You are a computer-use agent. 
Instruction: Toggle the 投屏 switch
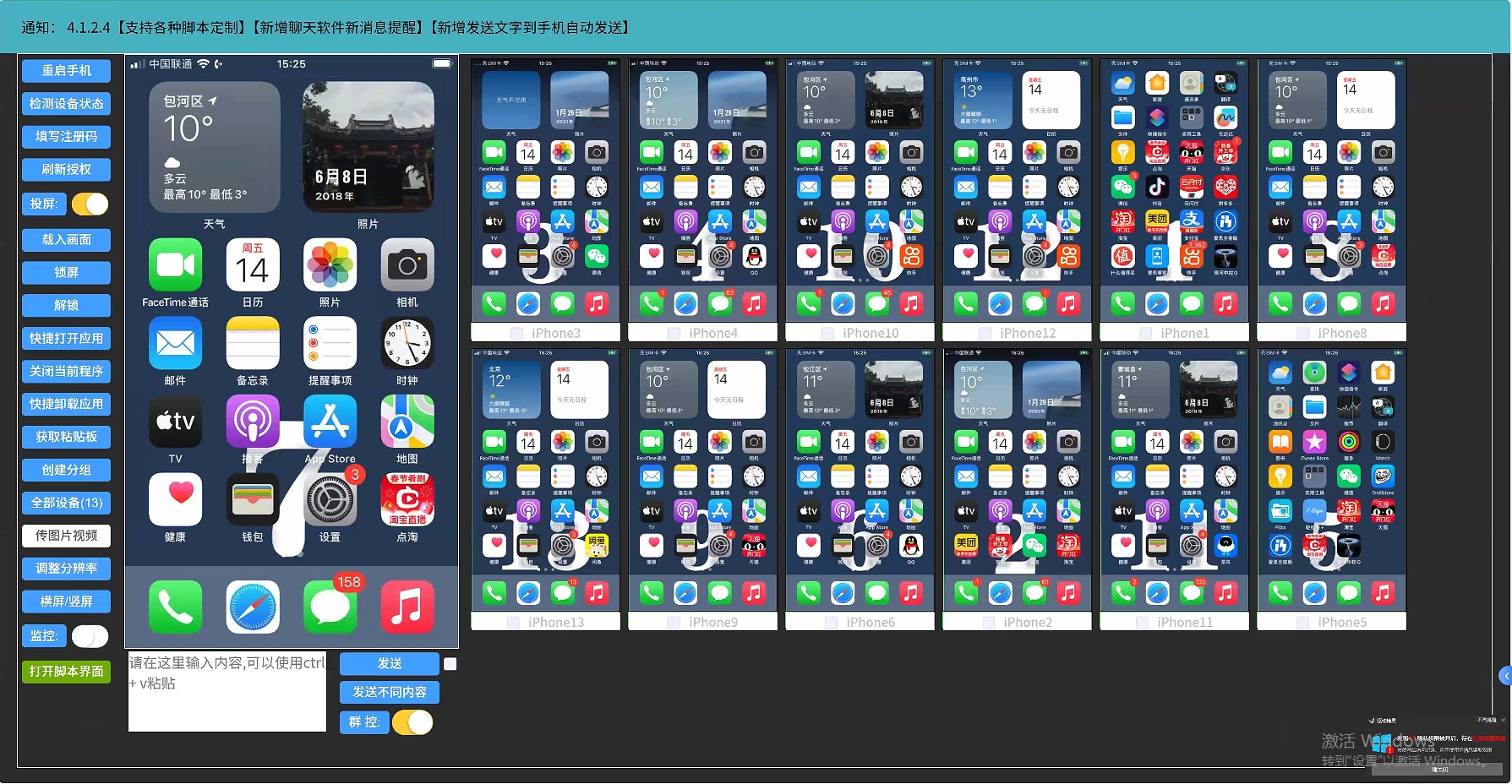[x=90, y=204]
